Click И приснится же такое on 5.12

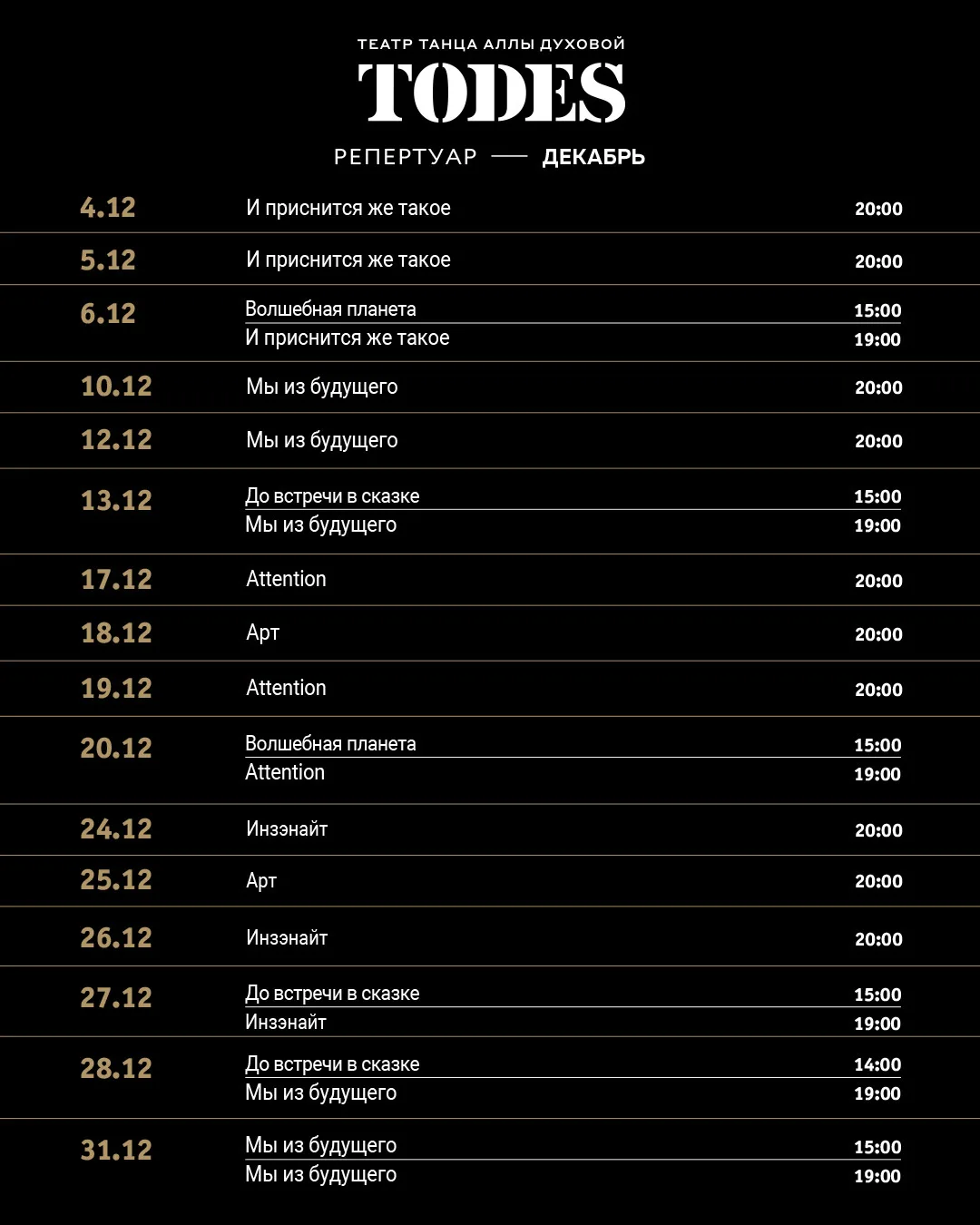tap(348, 260)
